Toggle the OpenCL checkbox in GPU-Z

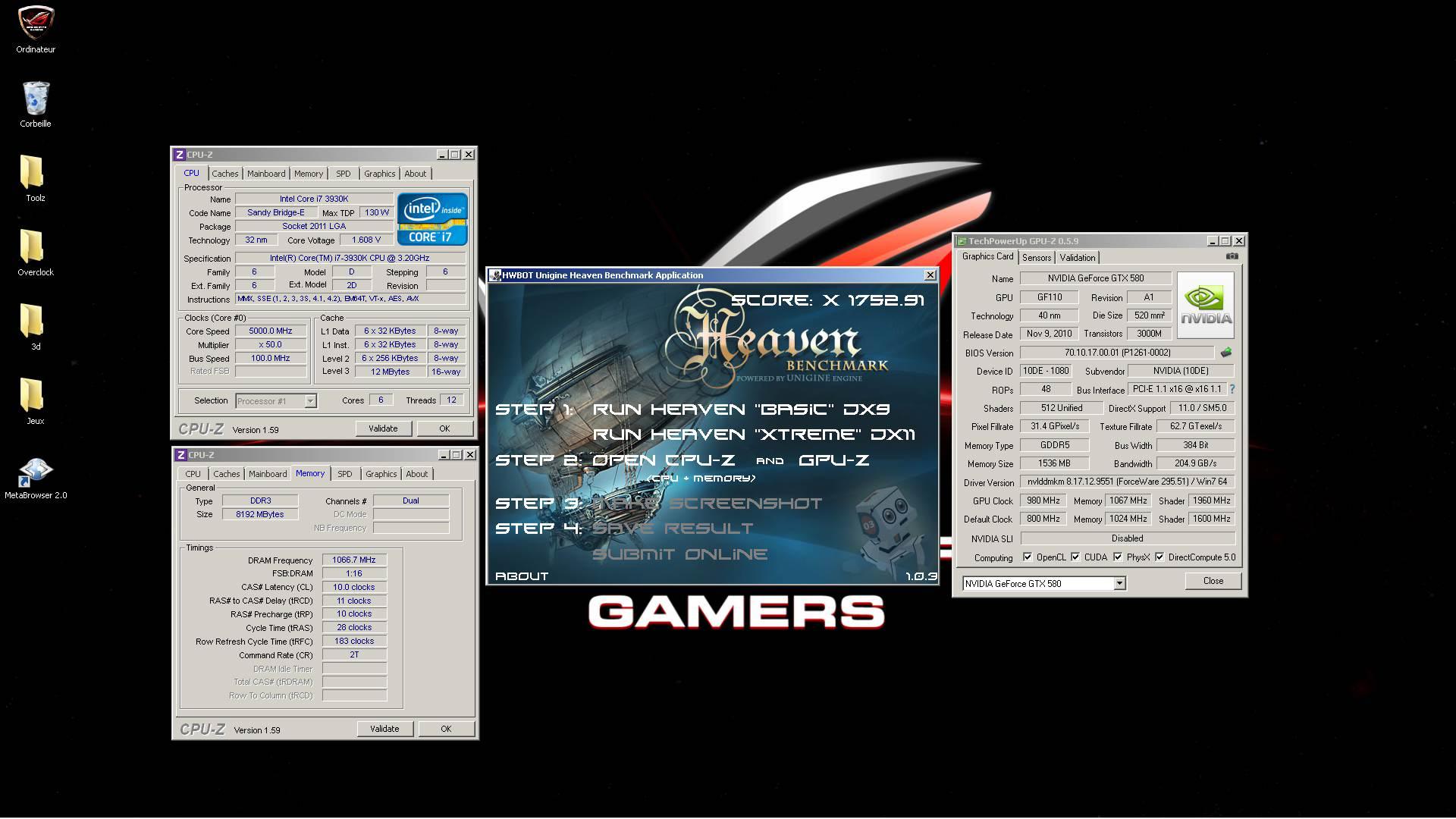click(x=1028, y=557)
